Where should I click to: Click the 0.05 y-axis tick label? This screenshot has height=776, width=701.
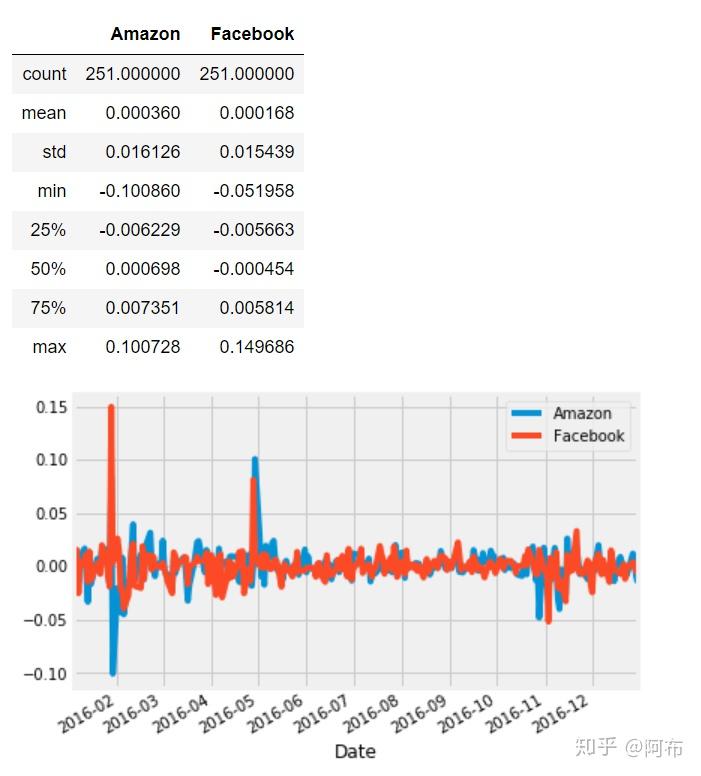[x=51, y=514]
